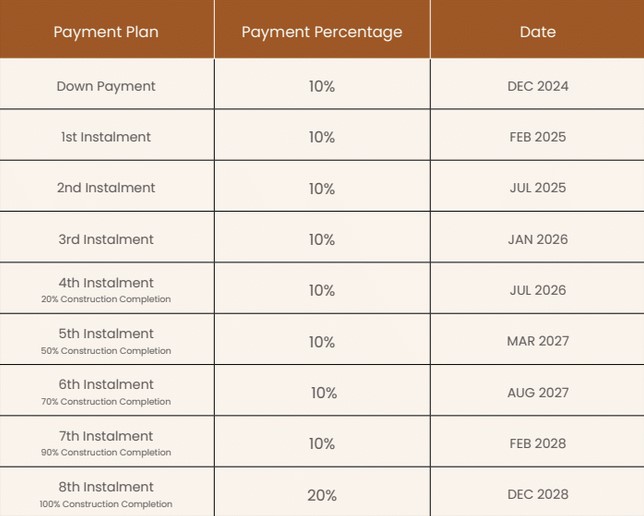
Task: Click the 7th Instalment label
Action: (106, 436)
